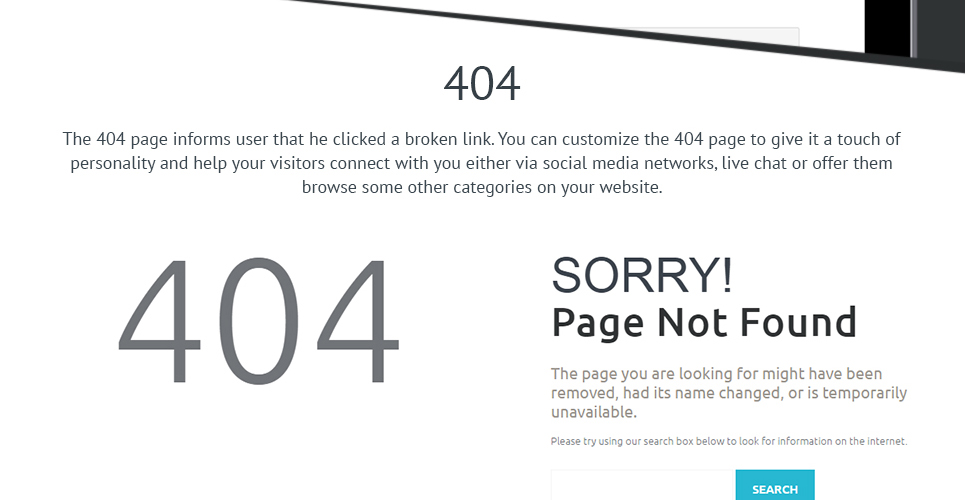Focus the search box beside SEARCH
Image resolution: width=965 pixels, height=500 pixels.
tap(643, 485)
